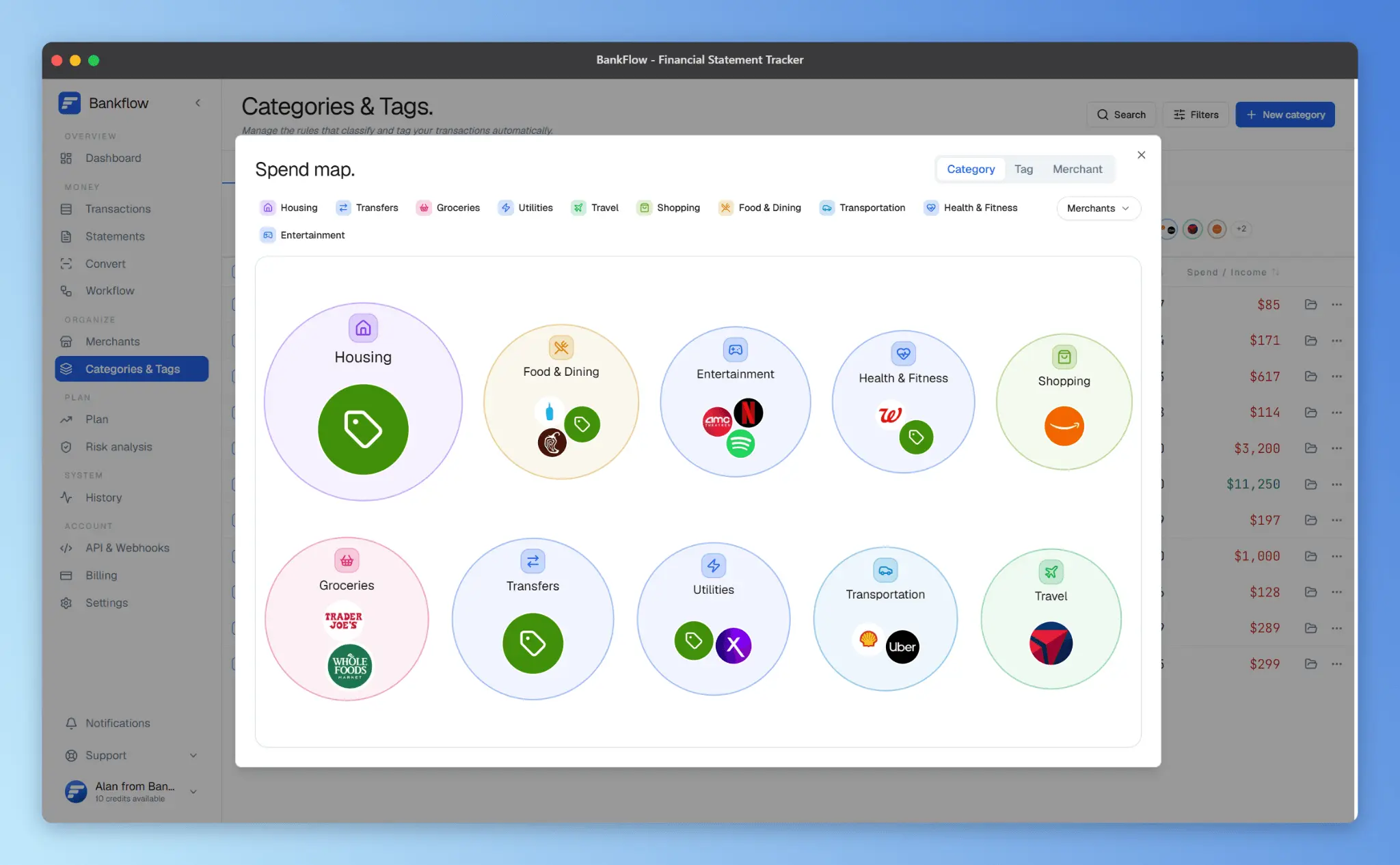Click the Uber logo in Transportation
1400x865 pixels.
point(902,646)
